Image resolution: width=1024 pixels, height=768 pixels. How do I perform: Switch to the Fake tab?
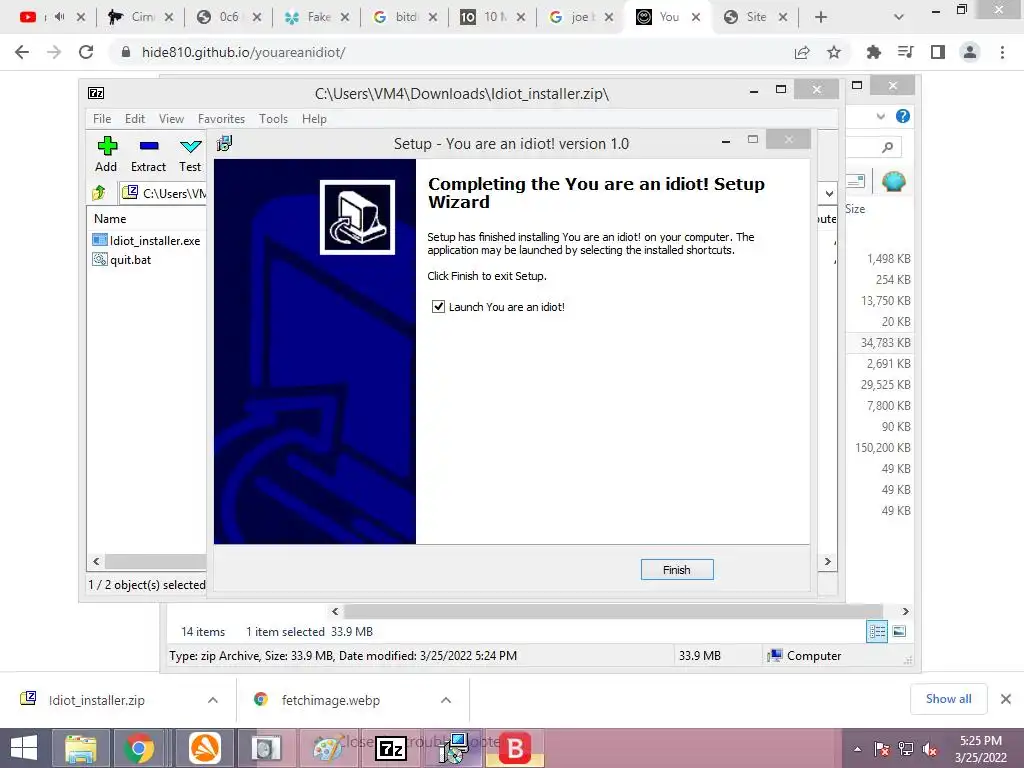(317, 17)
